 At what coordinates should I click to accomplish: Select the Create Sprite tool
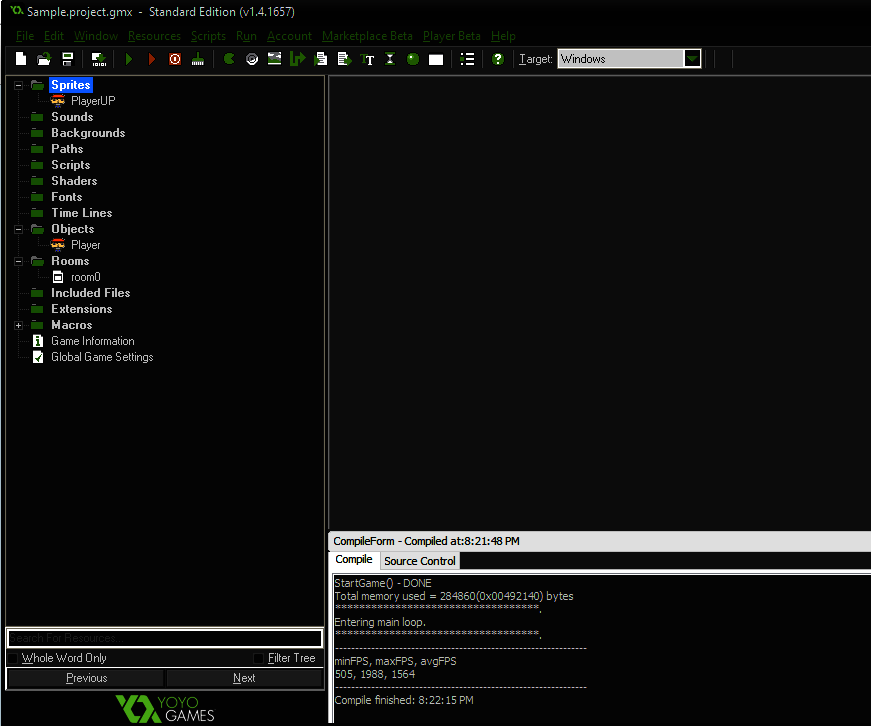[x=227, y=58]
